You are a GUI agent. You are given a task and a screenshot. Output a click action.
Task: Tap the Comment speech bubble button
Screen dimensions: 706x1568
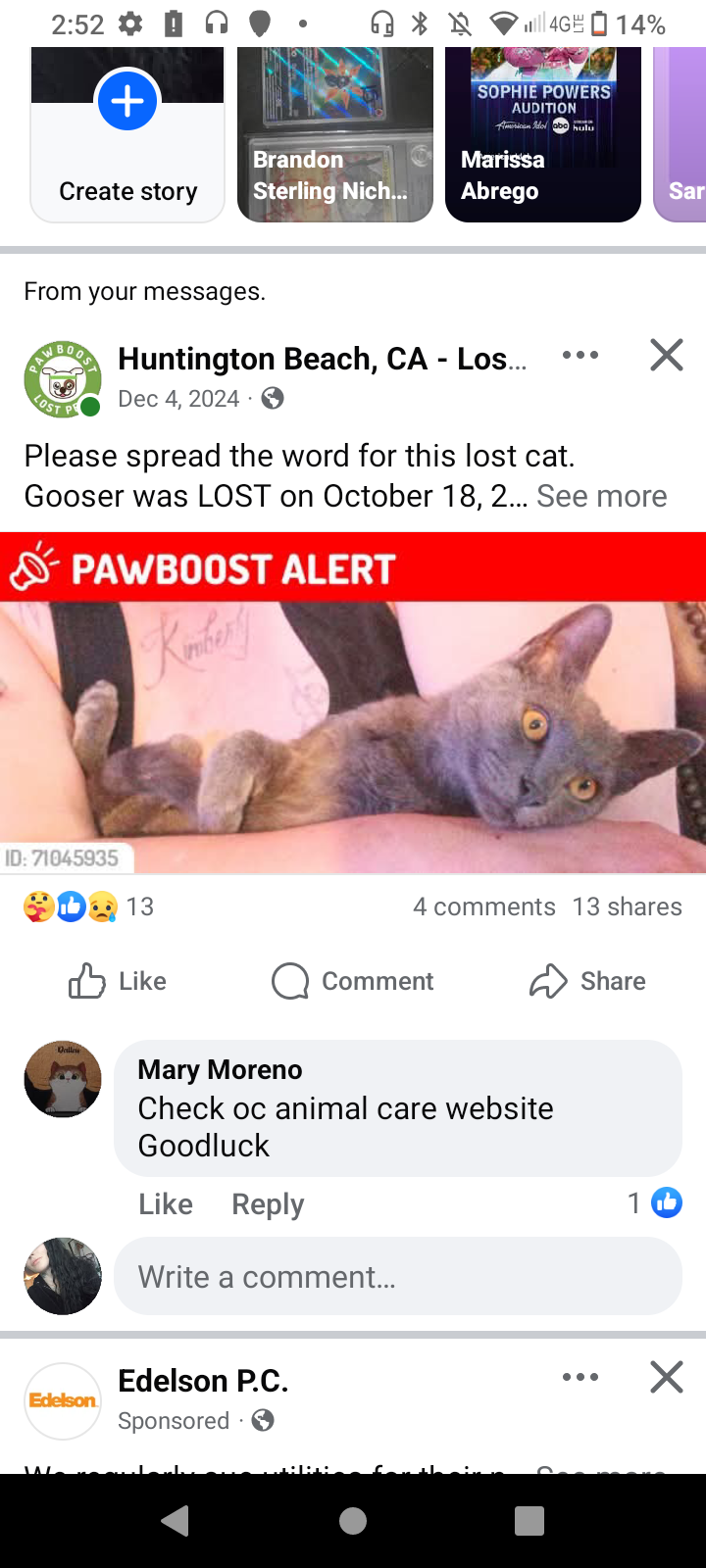[353, 981]
